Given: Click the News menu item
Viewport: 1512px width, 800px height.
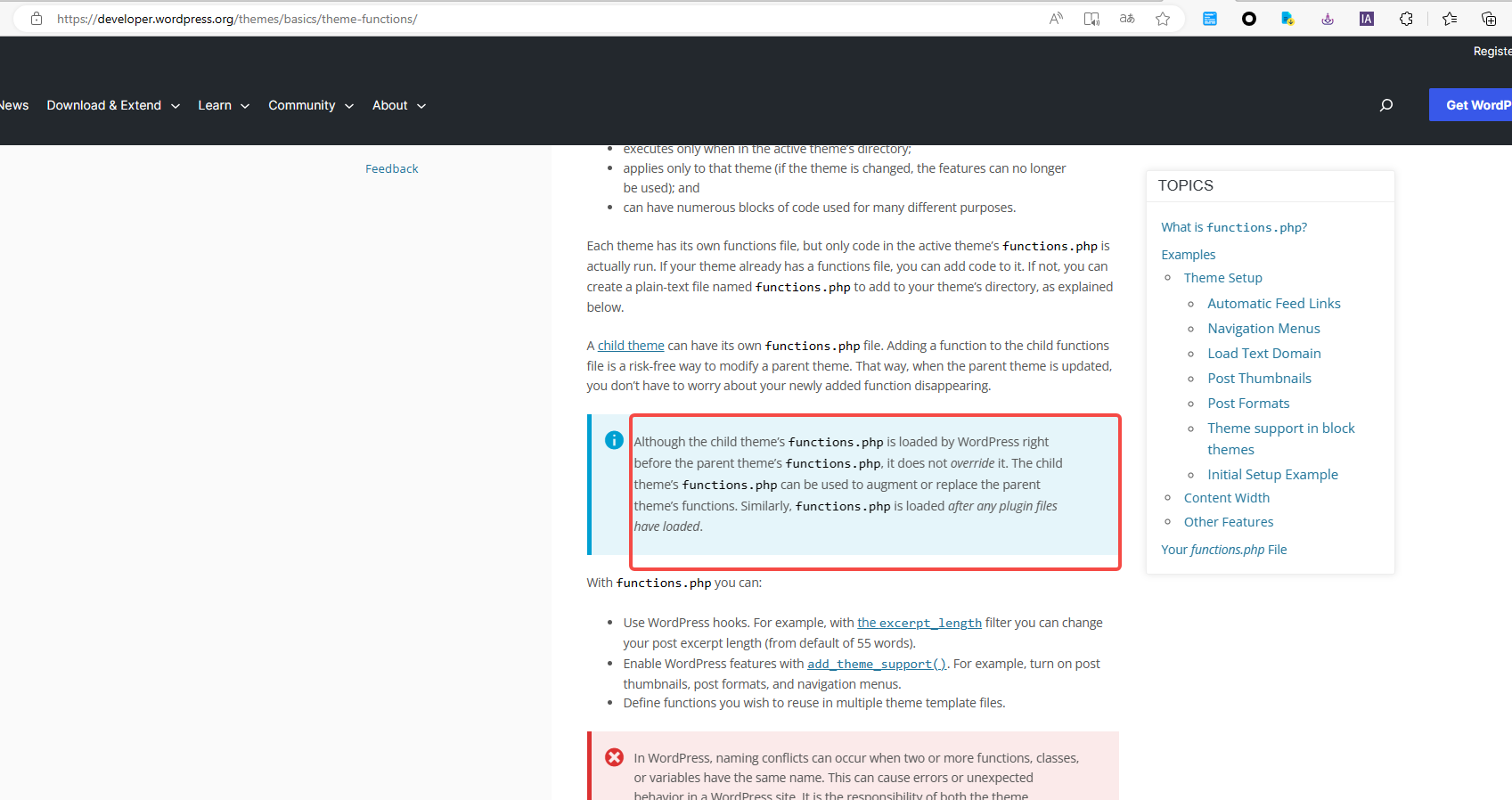Looking at the screenshot, I should 14,105.
